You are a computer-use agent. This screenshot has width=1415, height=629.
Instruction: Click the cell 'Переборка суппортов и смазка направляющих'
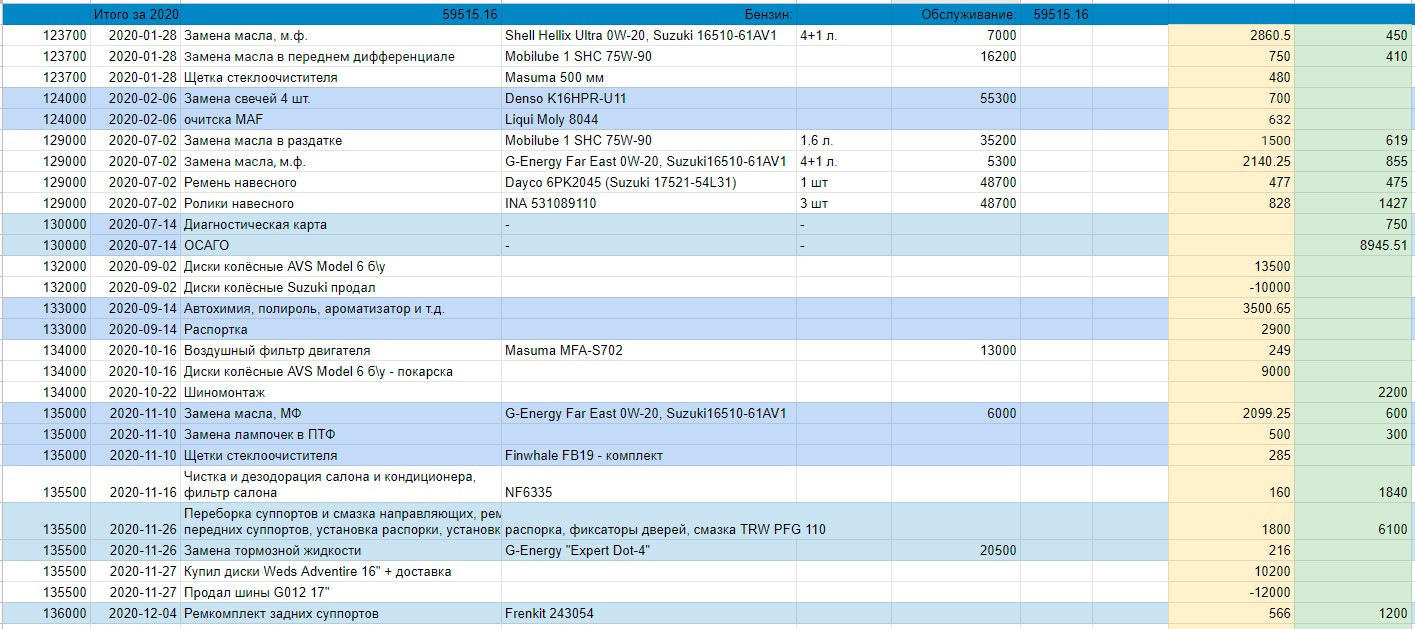341,521
